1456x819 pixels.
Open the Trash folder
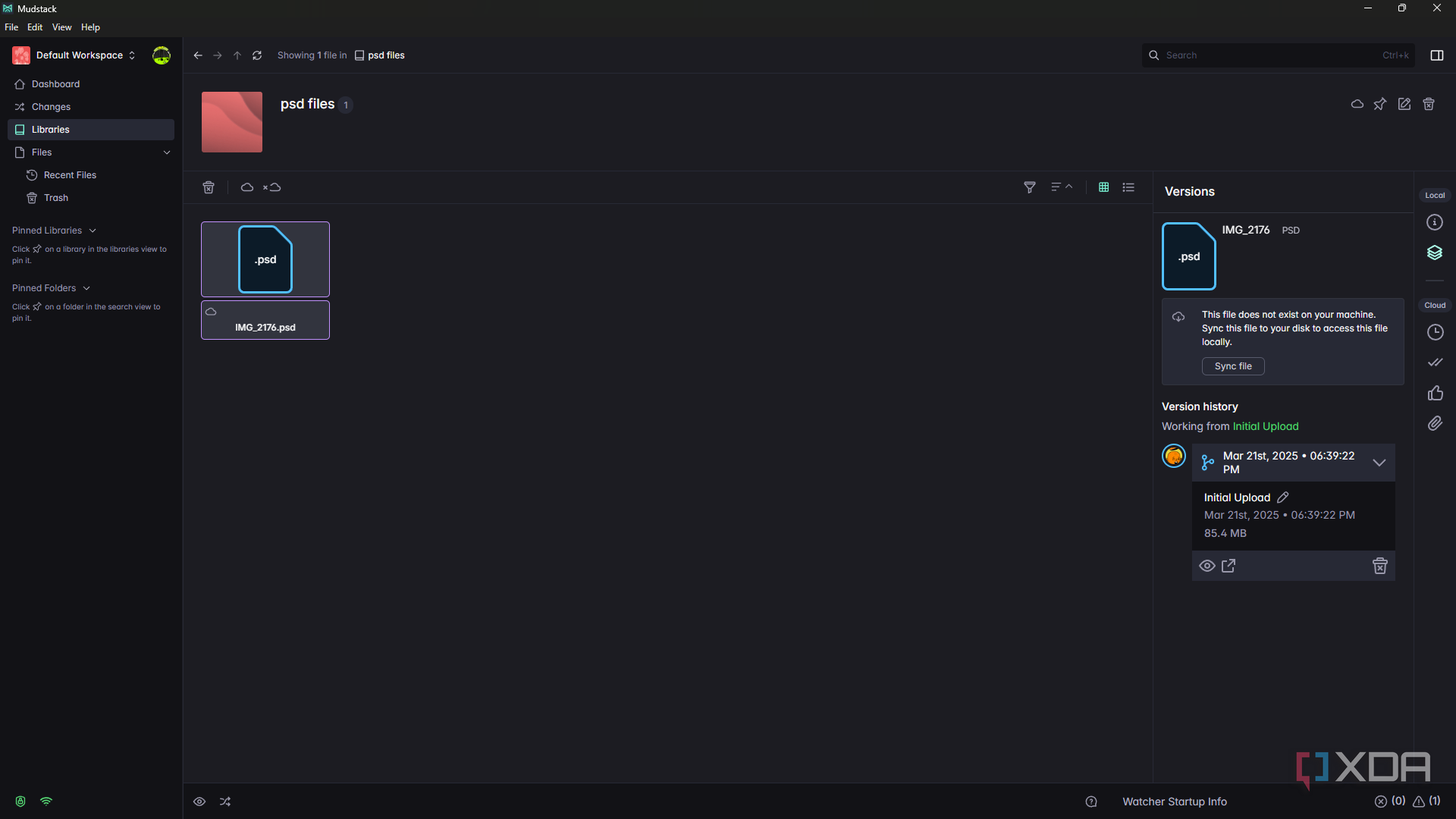coord(55,198)
